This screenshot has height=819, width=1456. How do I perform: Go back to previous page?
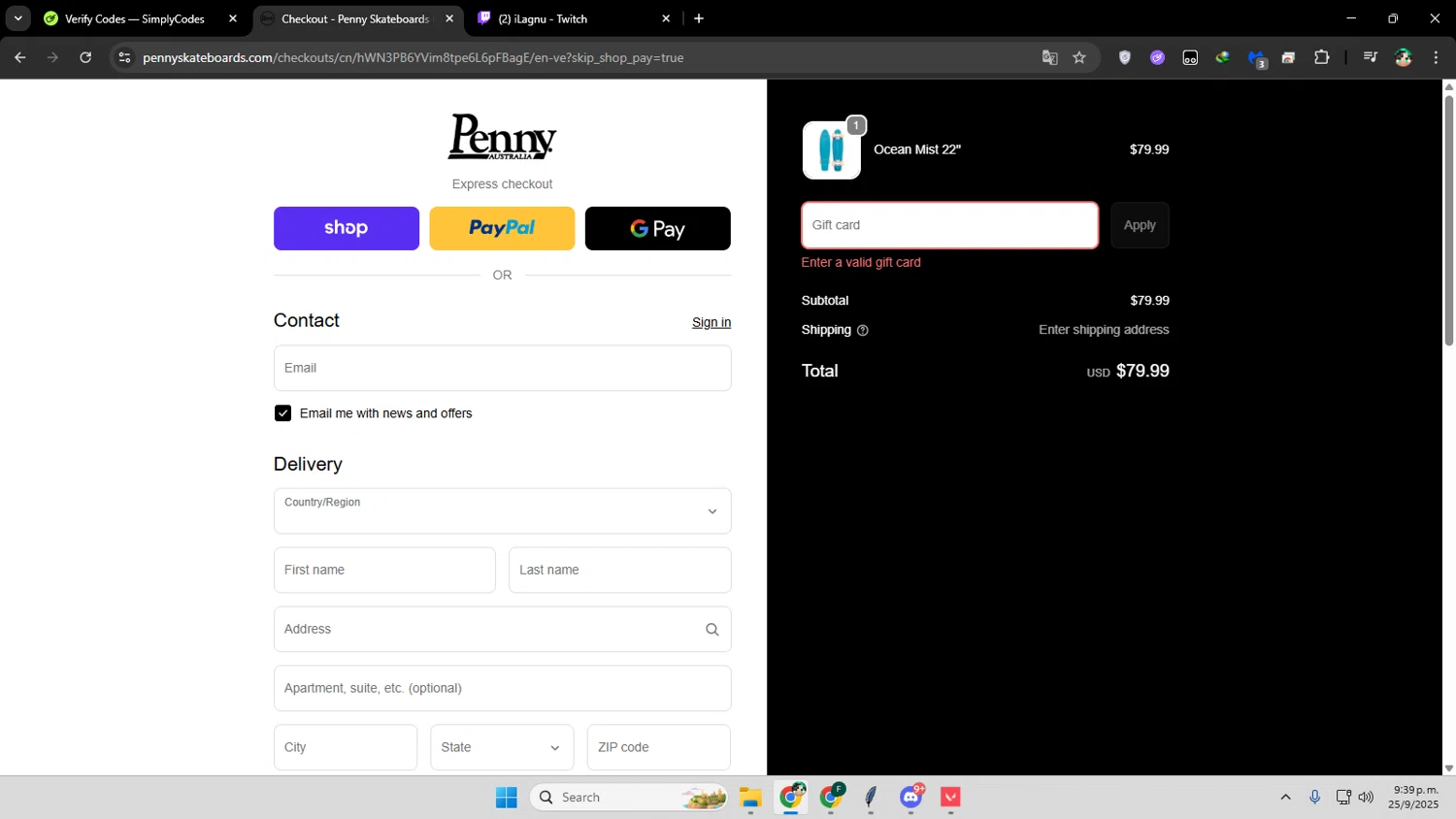tap(19, 57)
